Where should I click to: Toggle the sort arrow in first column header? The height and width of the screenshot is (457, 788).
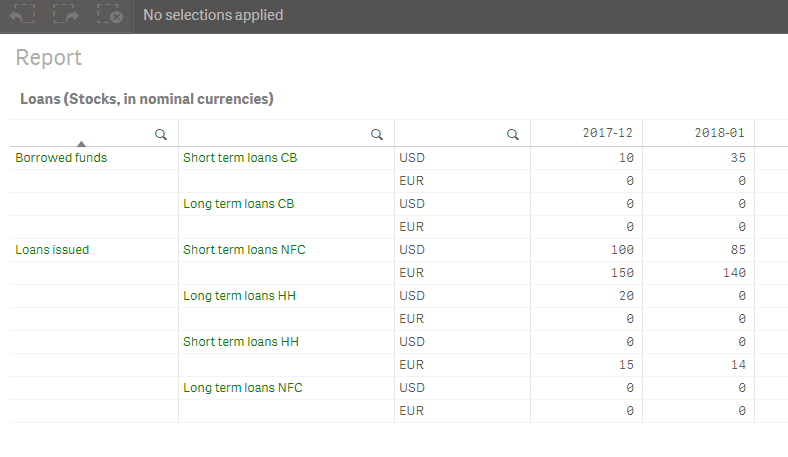tap(82, 143)
